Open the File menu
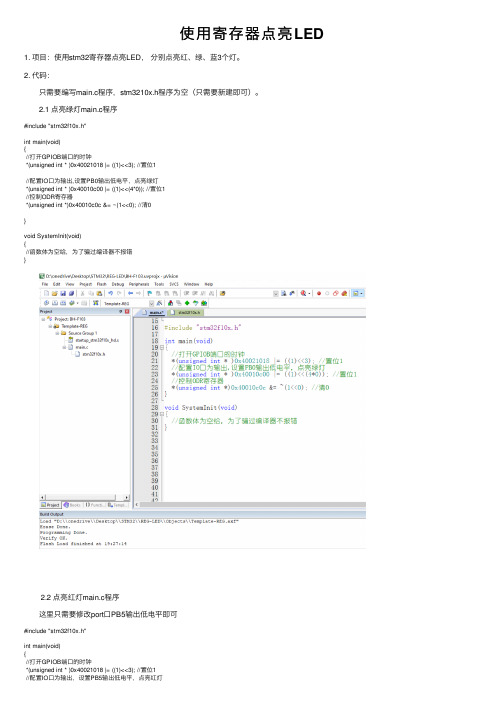This screenshot has height=713, width=504. [45, 284]
